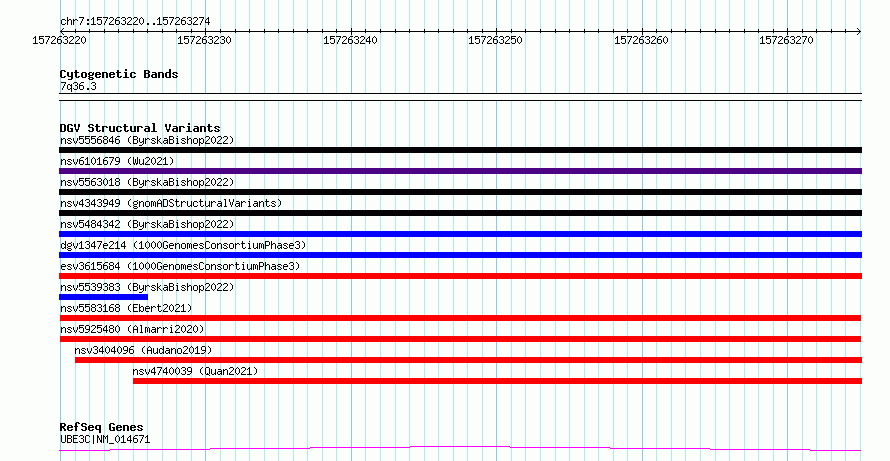This screenshot has width=890, height=461.
Task: Click the nsv5925480 (Almarri2020) label
Action: tap(132, 329)
